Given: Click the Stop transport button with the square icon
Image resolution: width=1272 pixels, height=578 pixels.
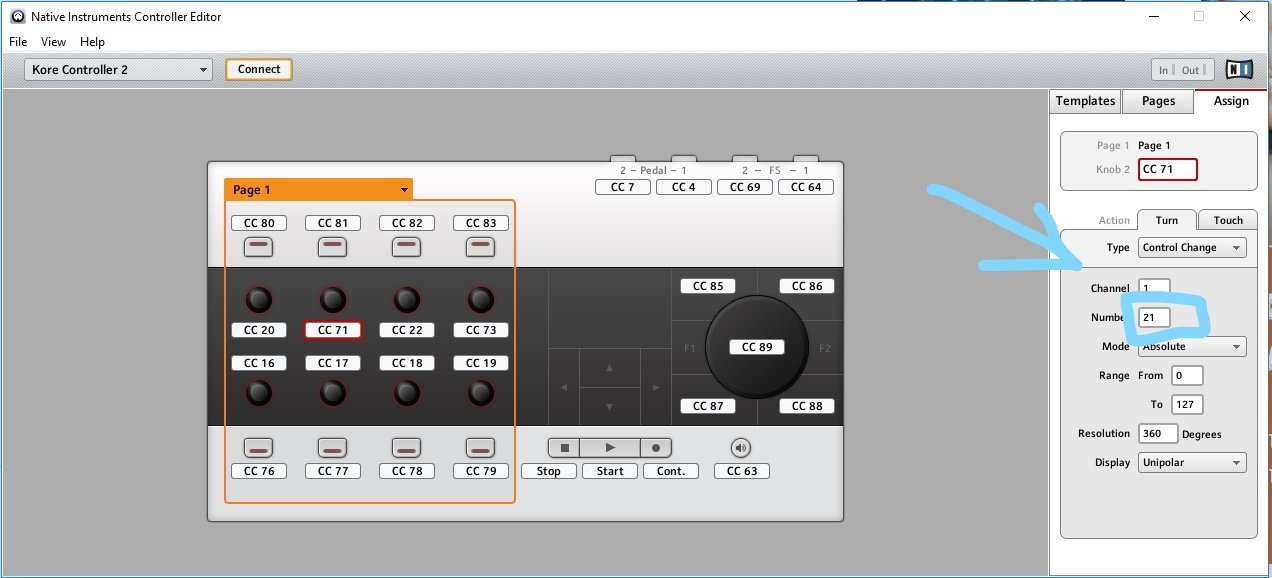Looking at the screenshot, I should coord(563,448).
